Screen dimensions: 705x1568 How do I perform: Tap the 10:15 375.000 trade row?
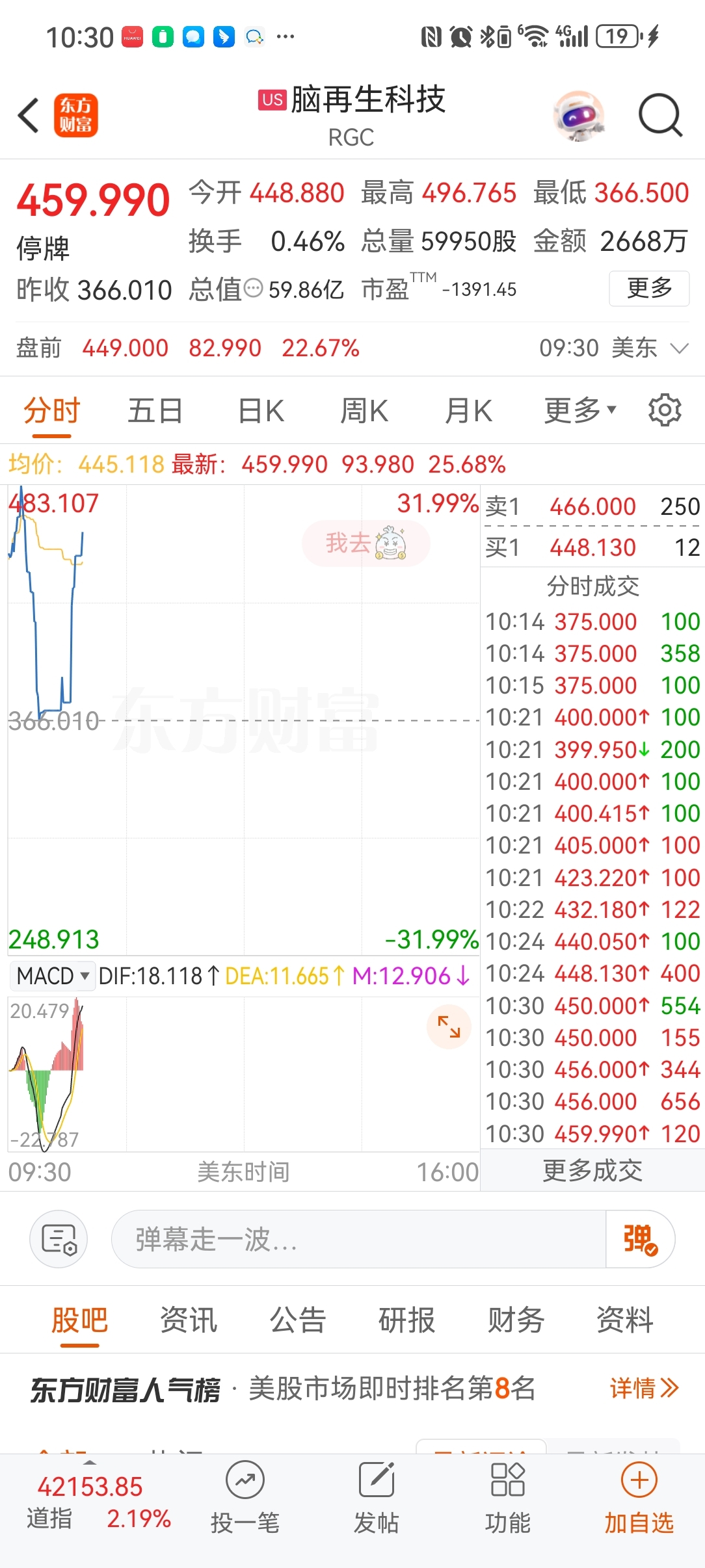click(x=592, y=685)
